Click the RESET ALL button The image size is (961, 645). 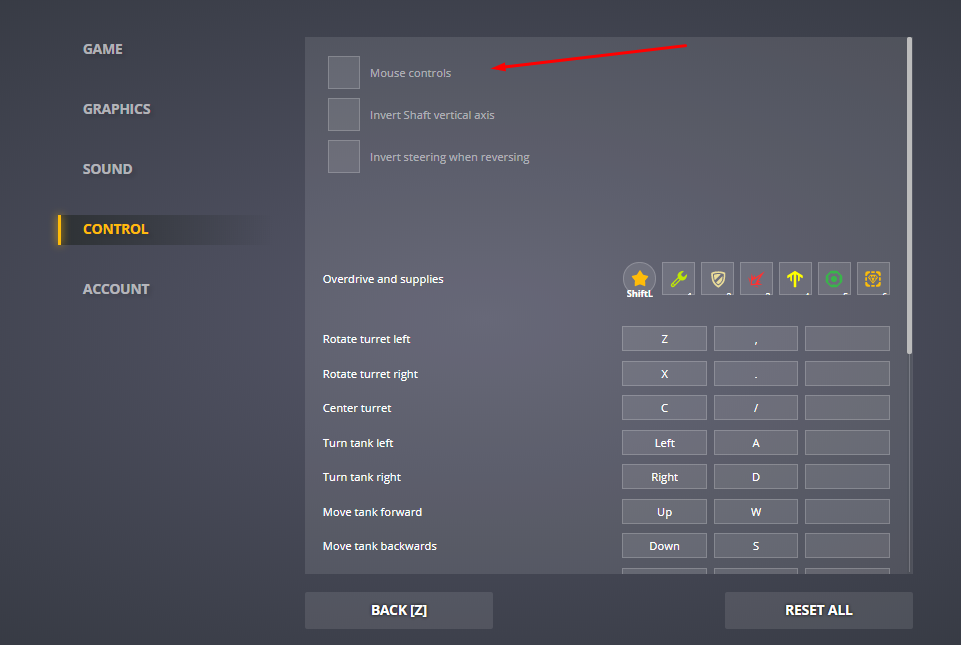818,610
